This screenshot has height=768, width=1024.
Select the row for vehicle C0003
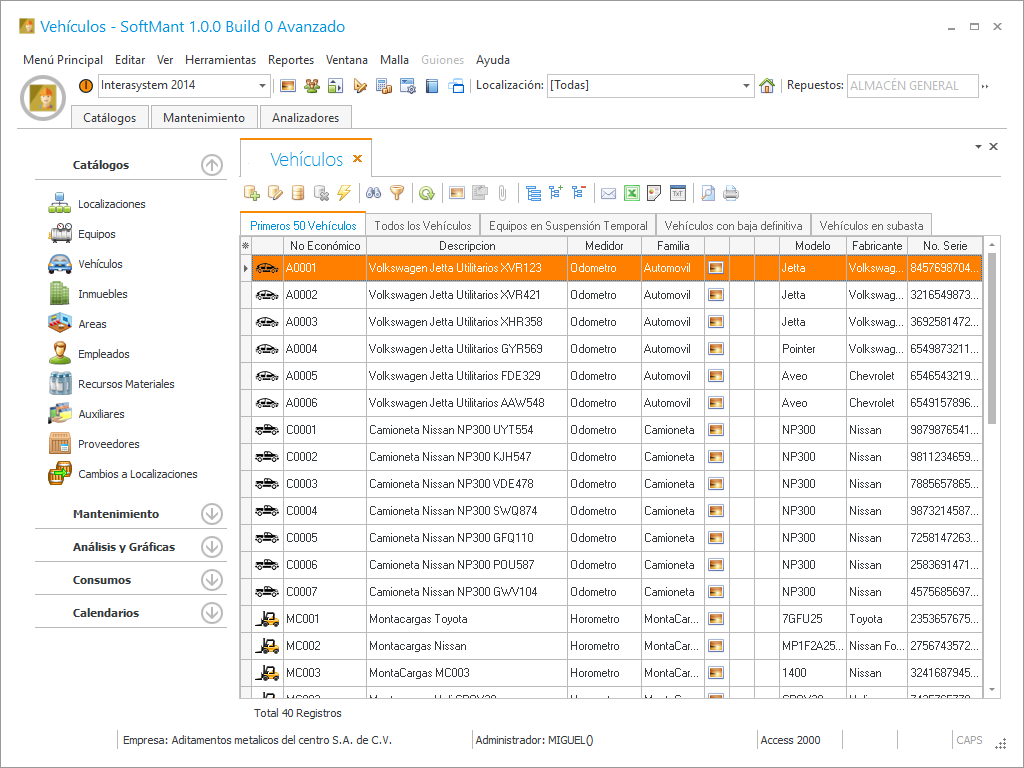pyautogui.click(x=450, y=484)
